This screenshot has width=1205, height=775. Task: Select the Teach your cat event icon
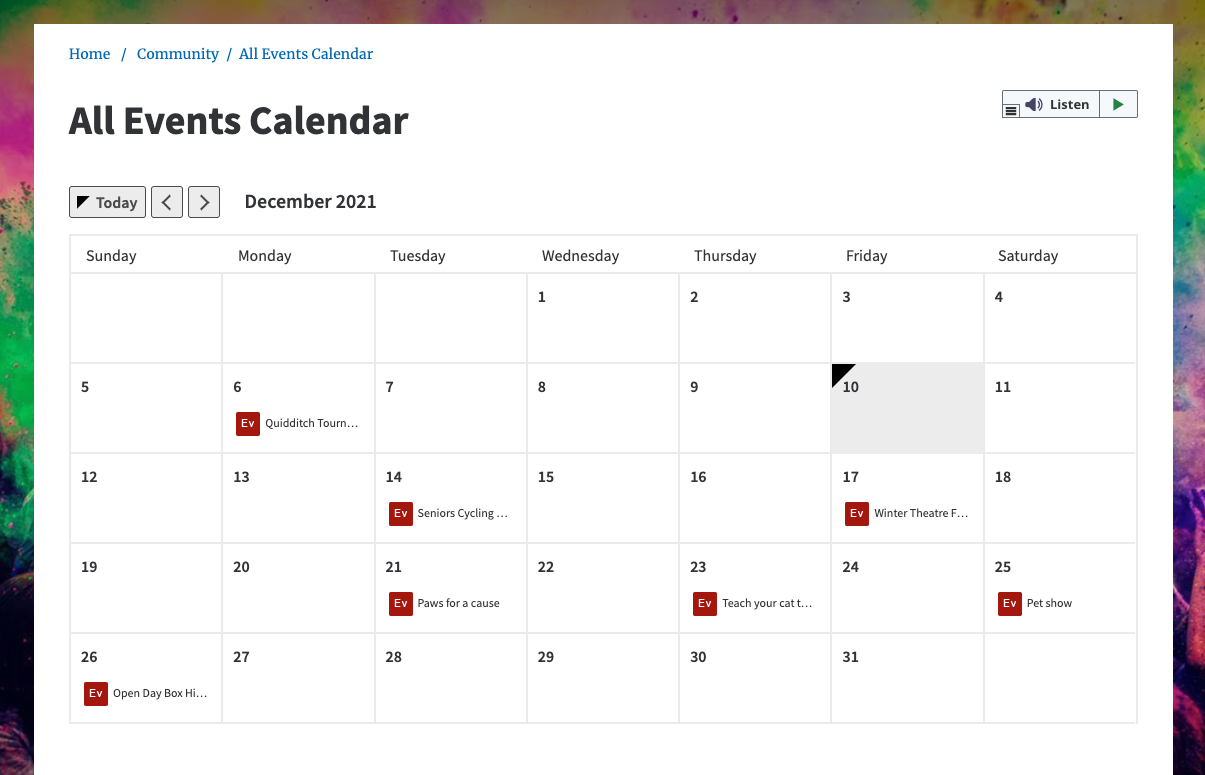point(705,603)
